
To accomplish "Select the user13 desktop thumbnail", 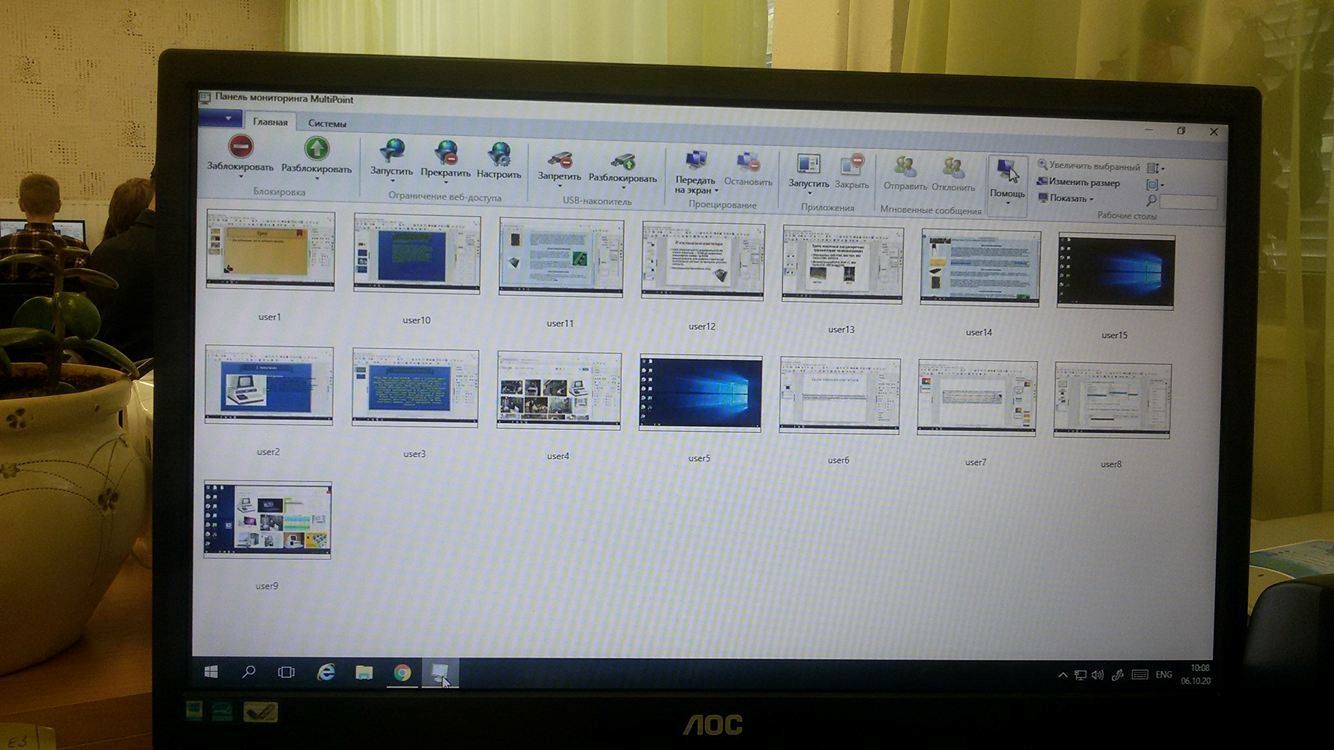I will tap(842, 264).
